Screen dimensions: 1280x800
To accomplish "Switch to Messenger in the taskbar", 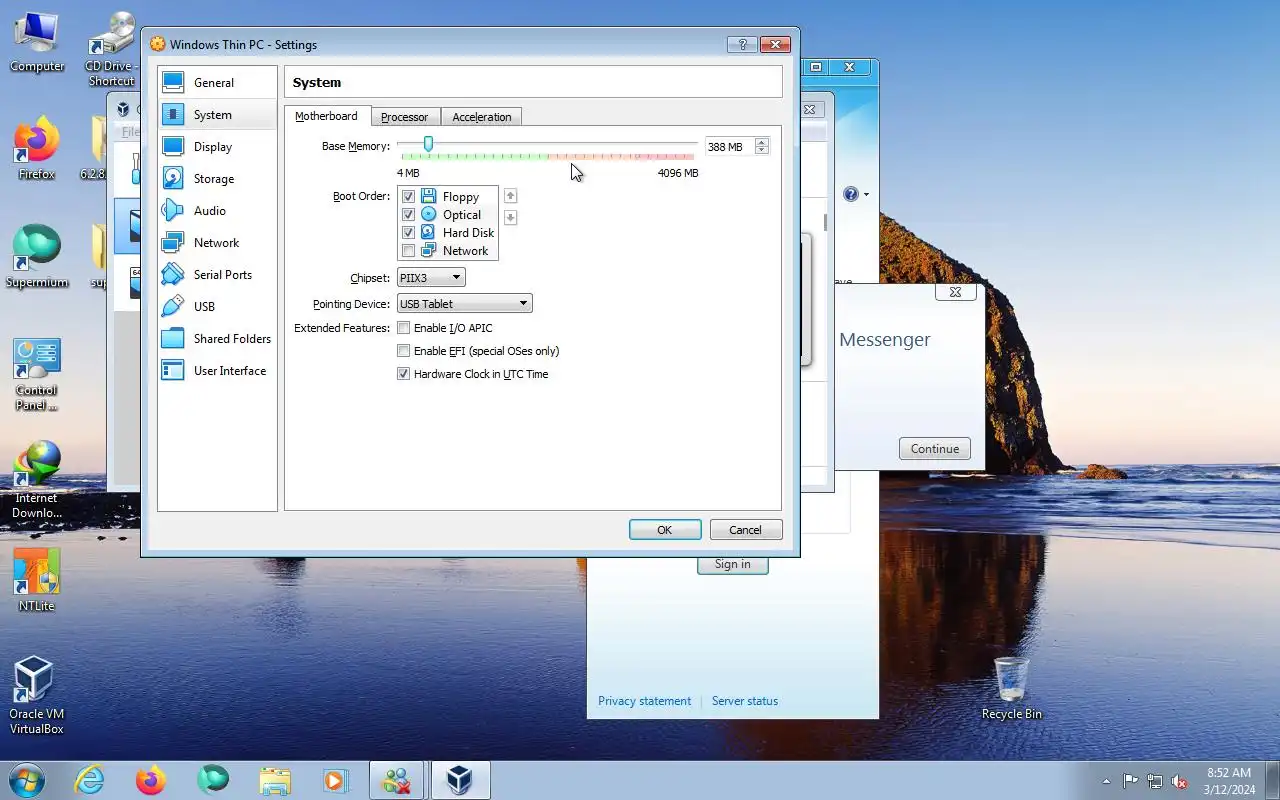I will point(397,780).
